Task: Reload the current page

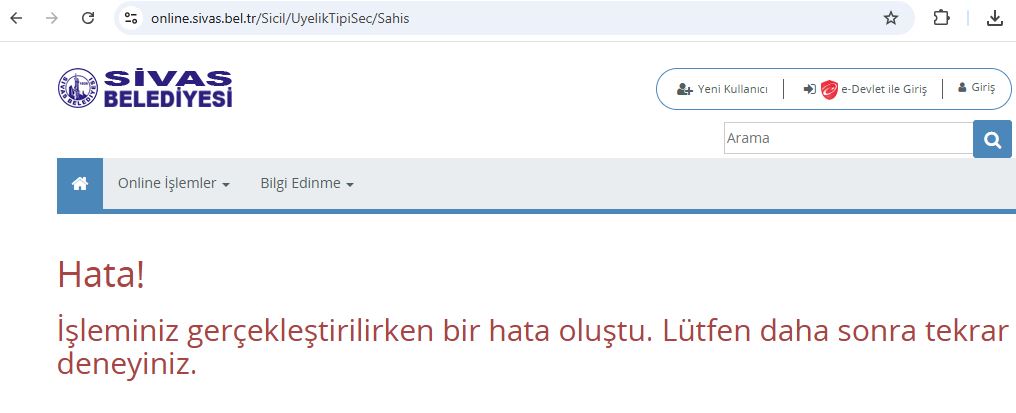Action: click(x=88, y=18)
